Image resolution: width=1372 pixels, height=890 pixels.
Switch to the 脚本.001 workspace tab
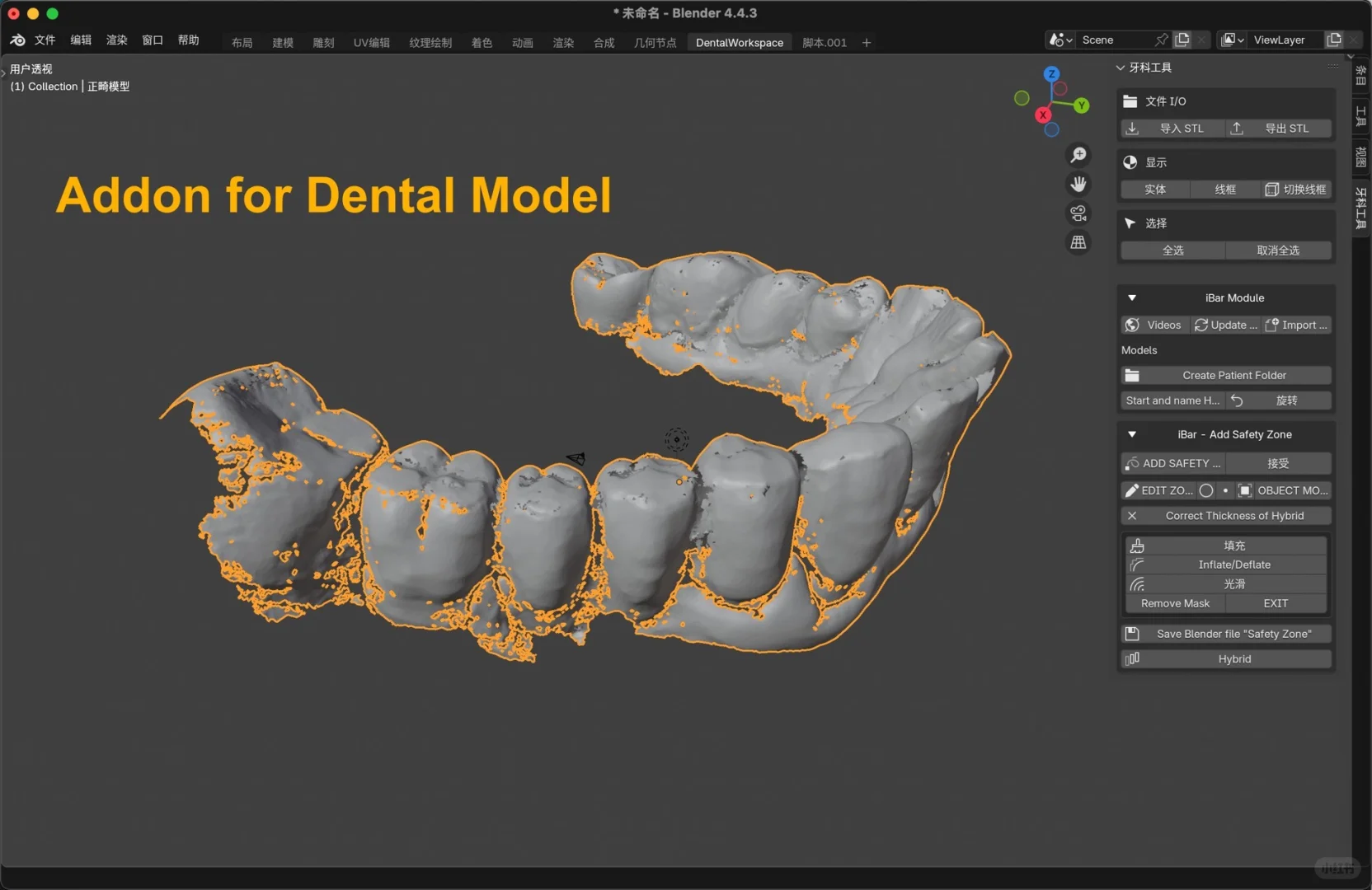click(825, 43)
